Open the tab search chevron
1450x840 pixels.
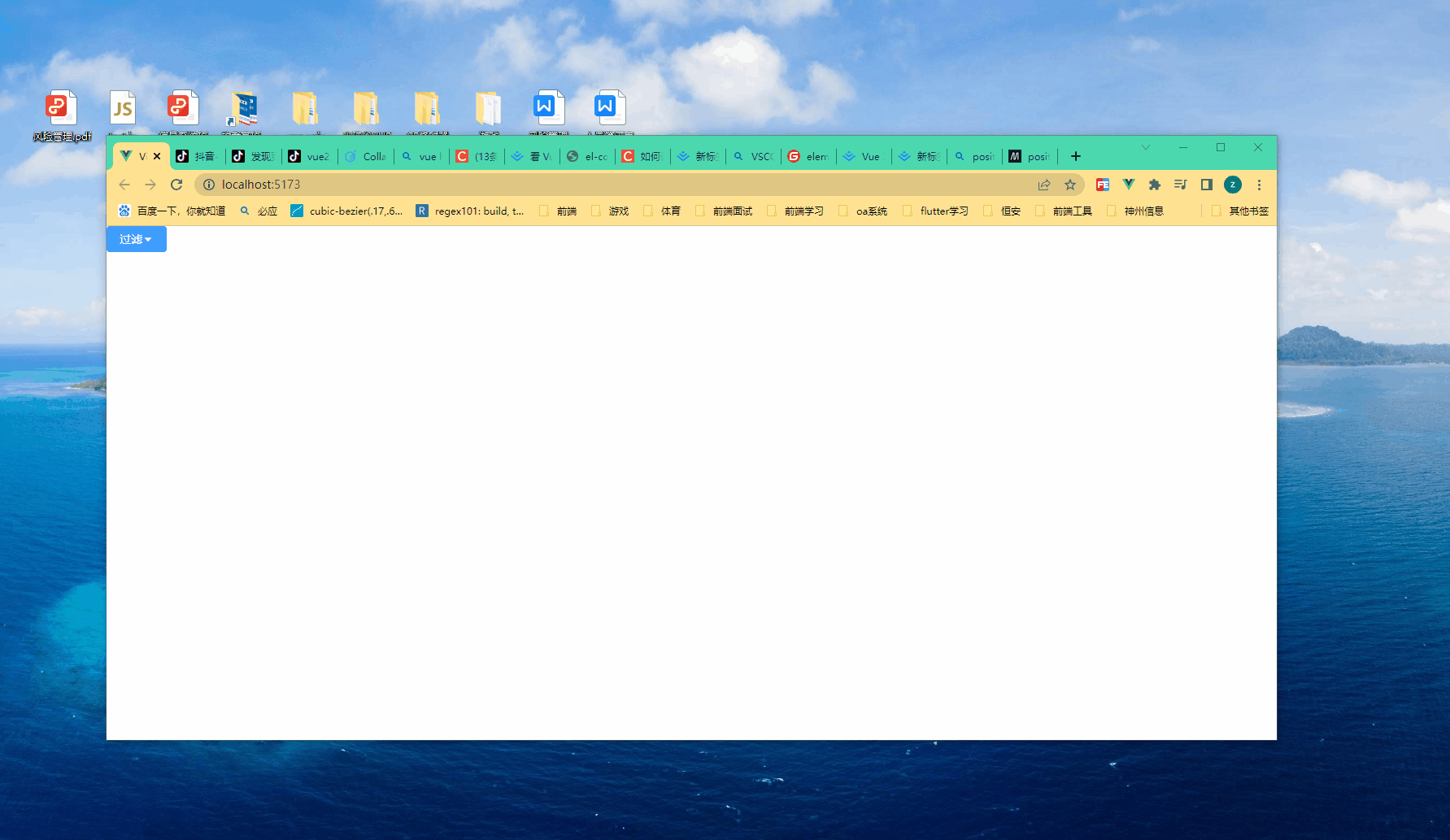click(1146, 147)
